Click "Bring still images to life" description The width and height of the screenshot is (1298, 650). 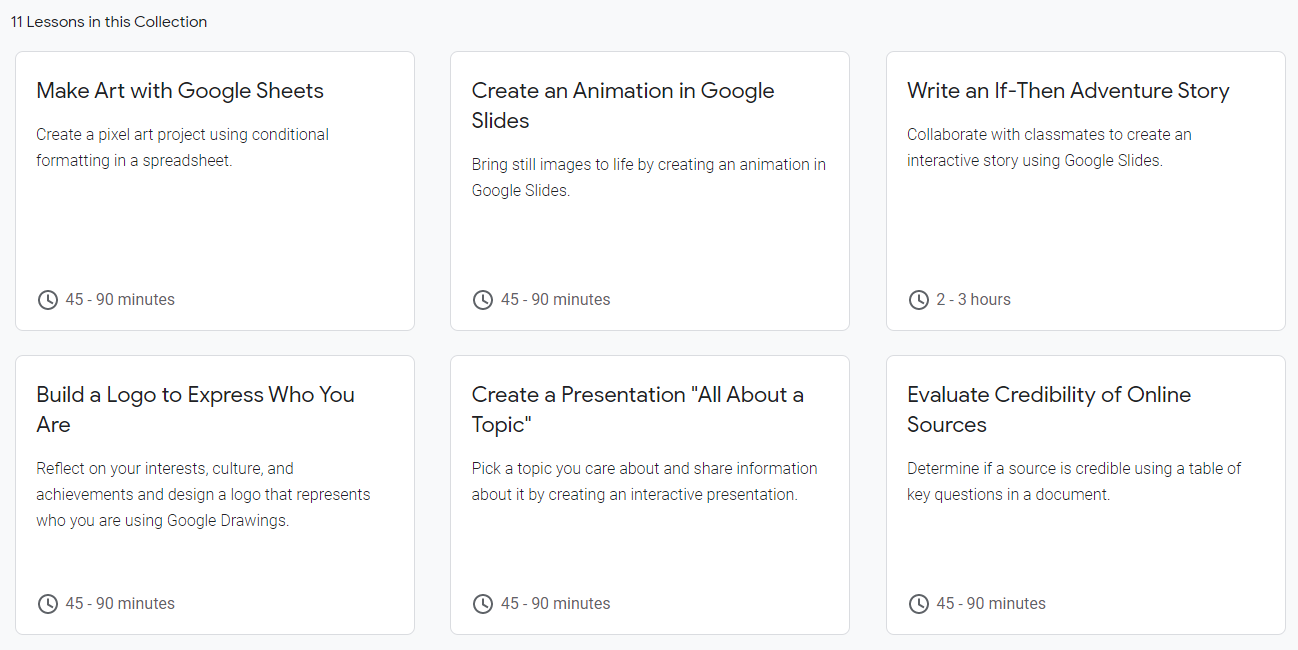click(x=649, y=177)
